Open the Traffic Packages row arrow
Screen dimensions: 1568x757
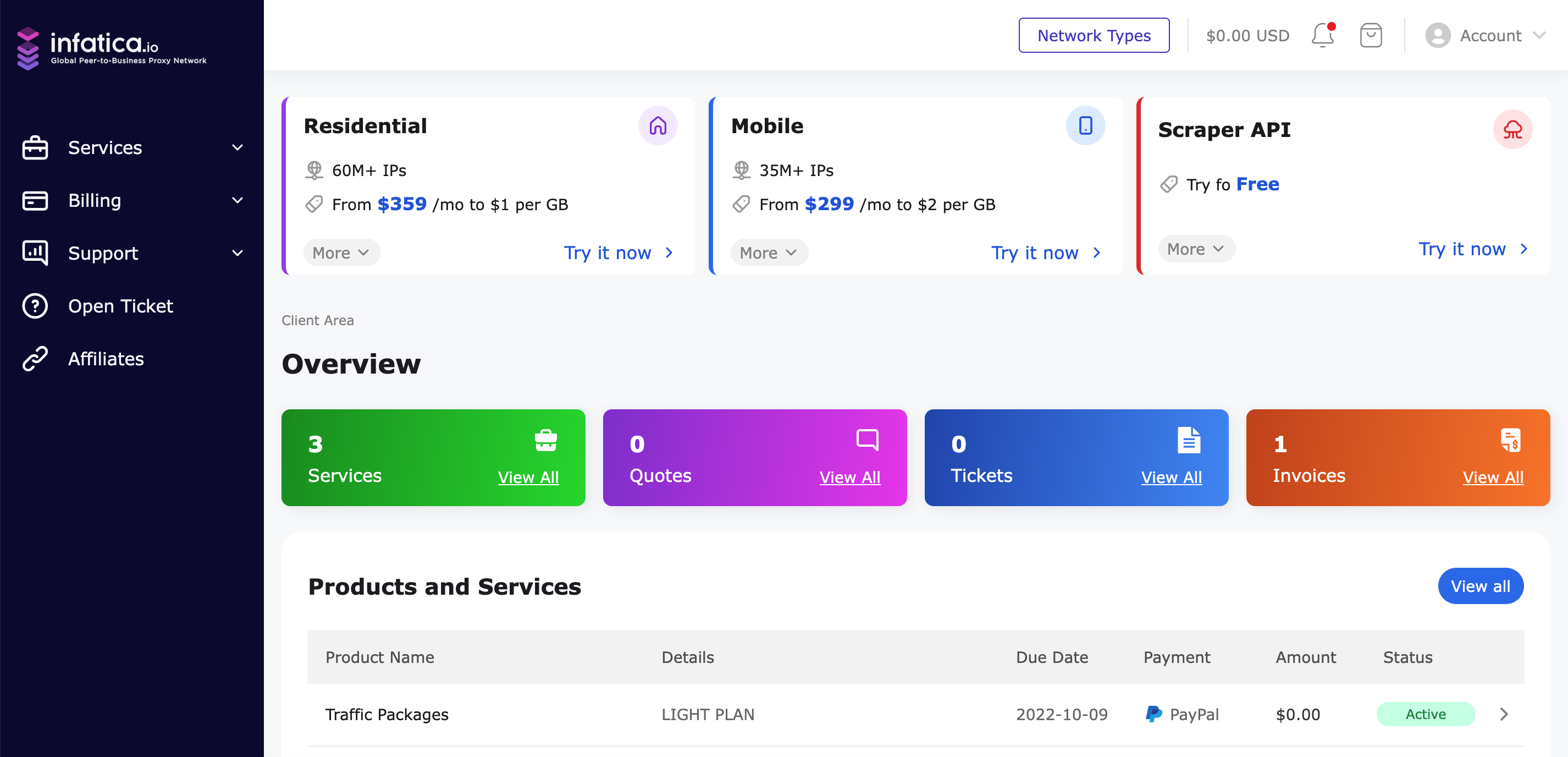(1504, 714)
